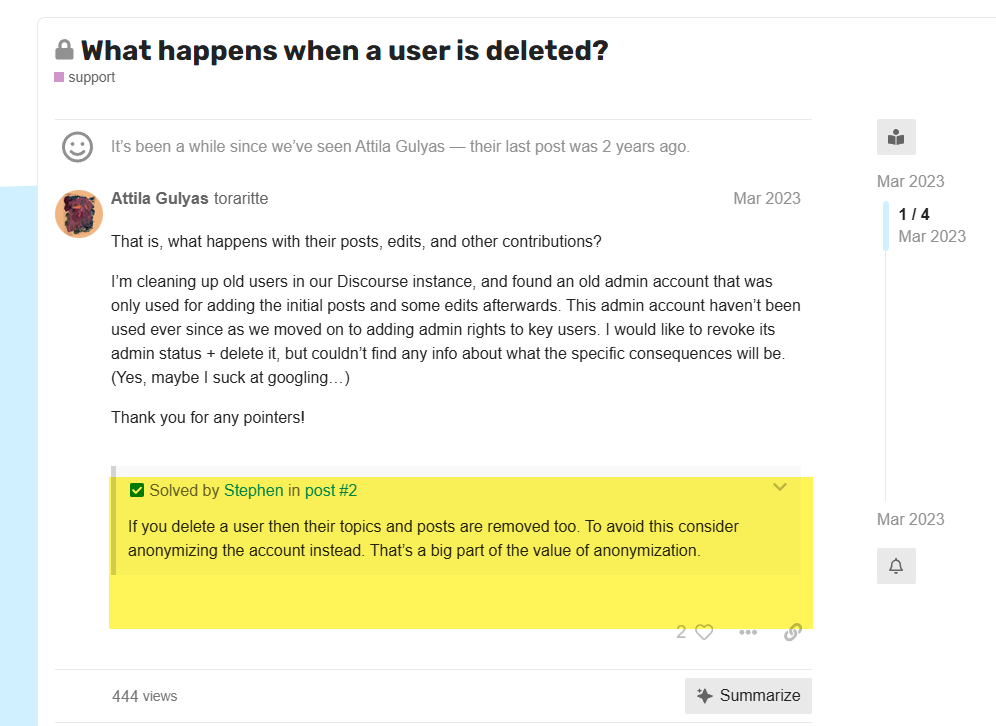Open the topic map book icon button
This screenshot has width=996, height=726.
(x=896, y=137)
